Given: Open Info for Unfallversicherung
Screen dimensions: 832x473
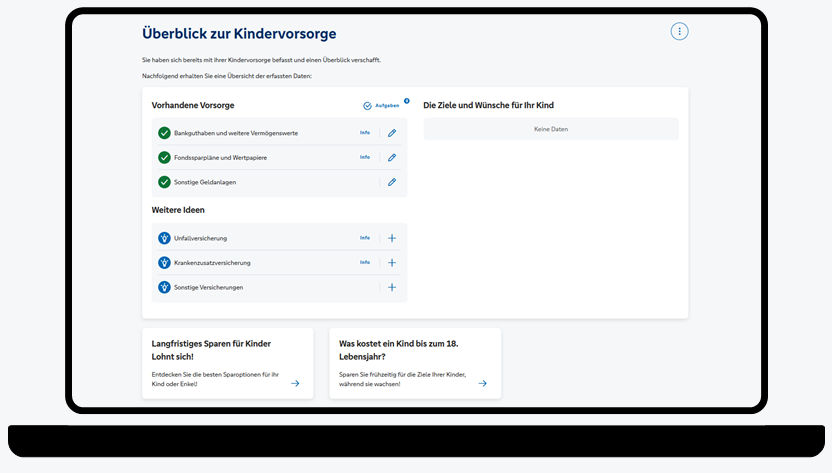Looking at the screenshot, I should (365, 238).
